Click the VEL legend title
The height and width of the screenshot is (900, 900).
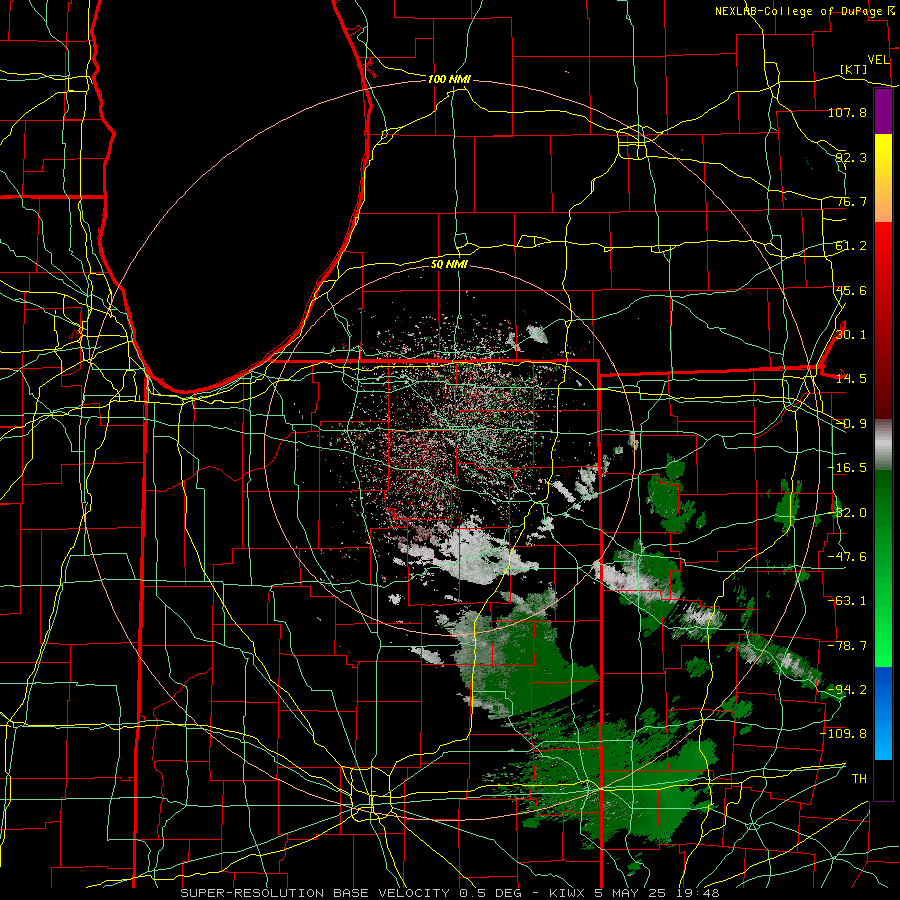878,60
